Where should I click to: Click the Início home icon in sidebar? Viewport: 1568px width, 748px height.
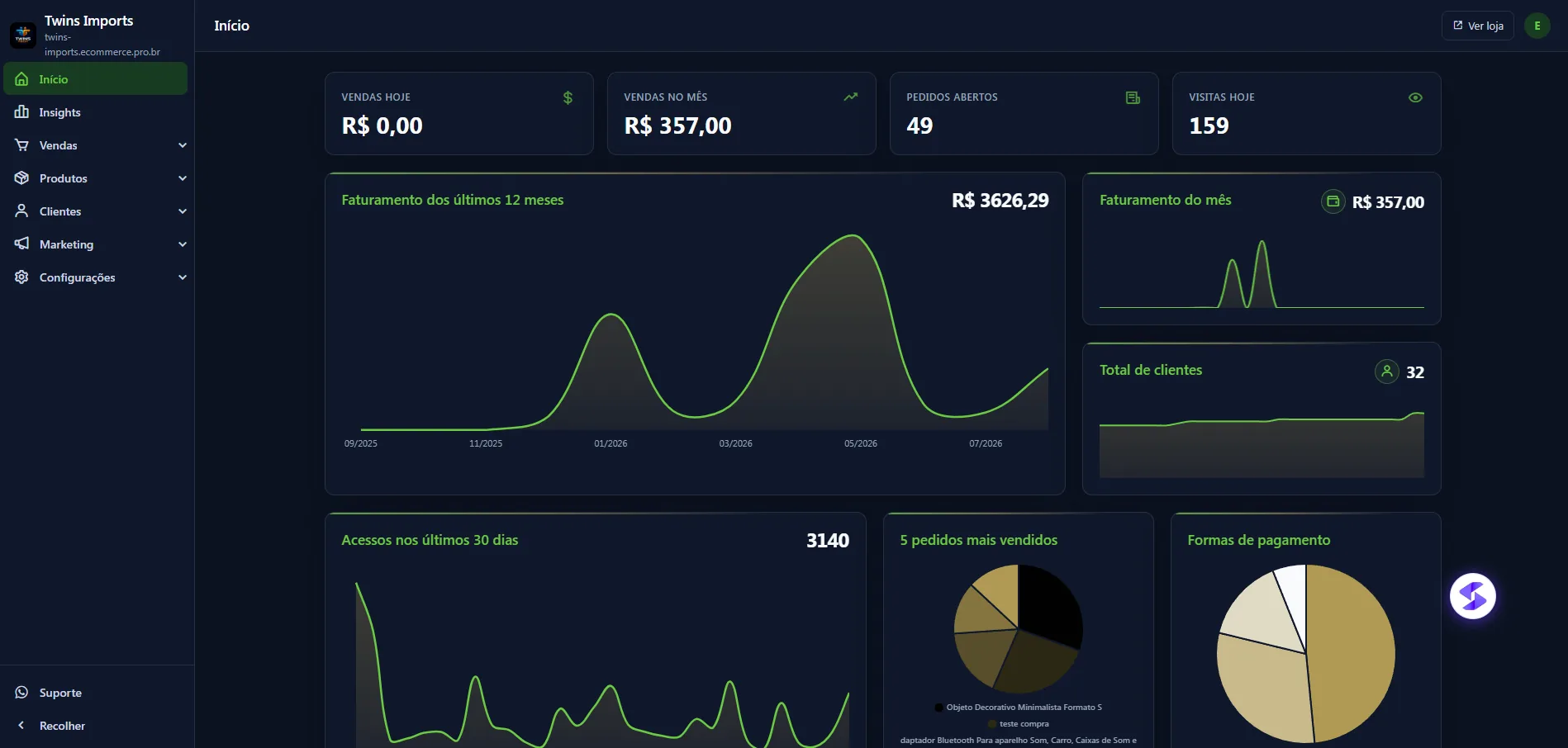click(22, 79)
